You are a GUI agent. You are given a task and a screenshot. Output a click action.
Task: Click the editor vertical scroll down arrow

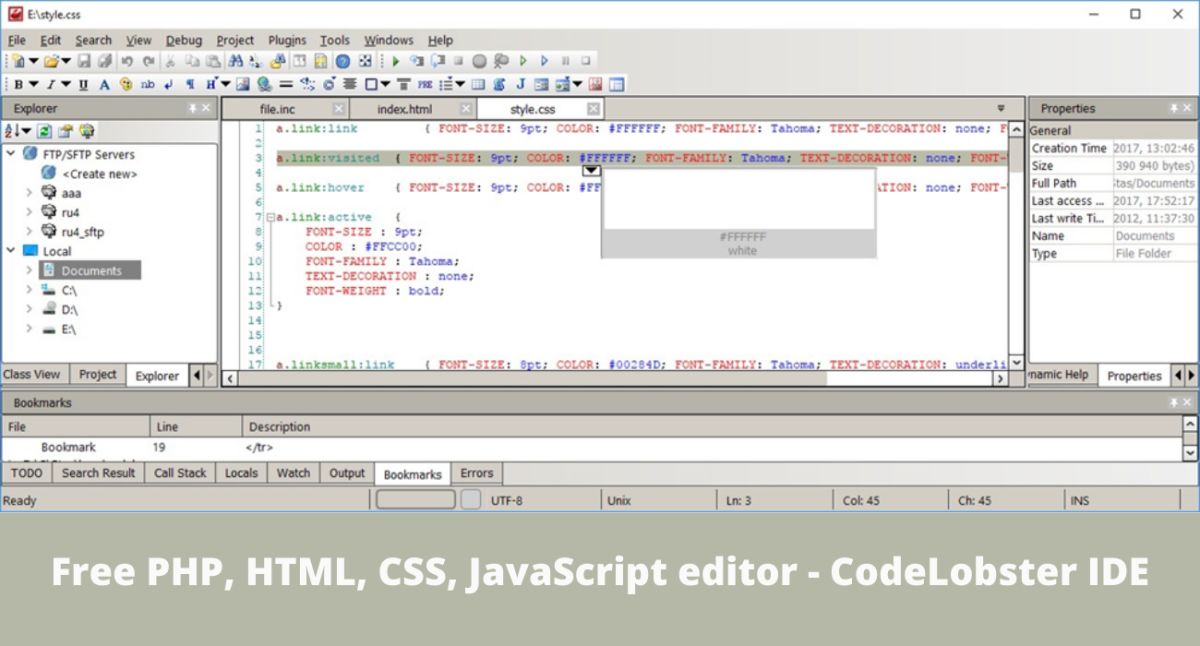pos(1017,363)
